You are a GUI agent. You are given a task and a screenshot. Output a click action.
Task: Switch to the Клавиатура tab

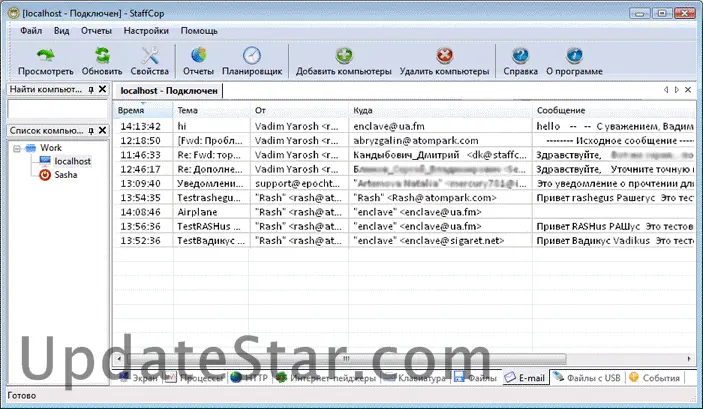(415, 378)
